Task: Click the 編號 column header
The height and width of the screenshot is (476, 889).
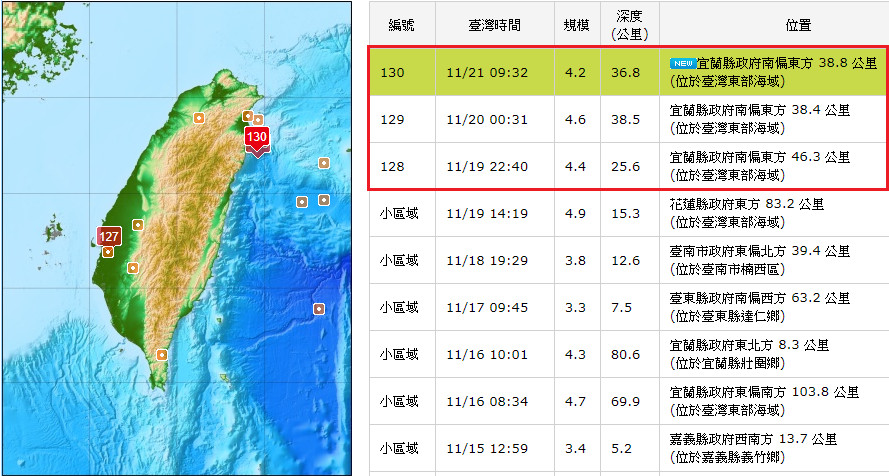Action: [x=400, y=24]
